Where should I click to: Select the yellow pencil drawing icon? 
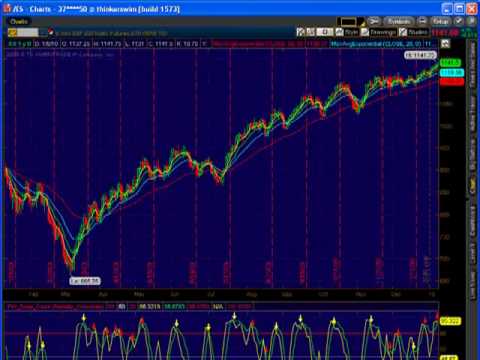(x=361, y=22)
